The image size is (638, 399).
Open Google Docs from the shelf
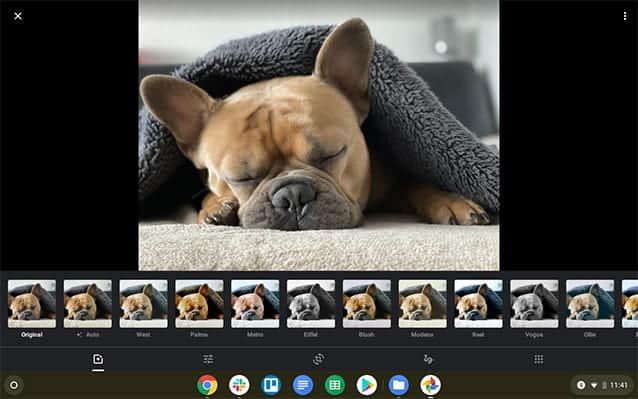pos(303,385)
